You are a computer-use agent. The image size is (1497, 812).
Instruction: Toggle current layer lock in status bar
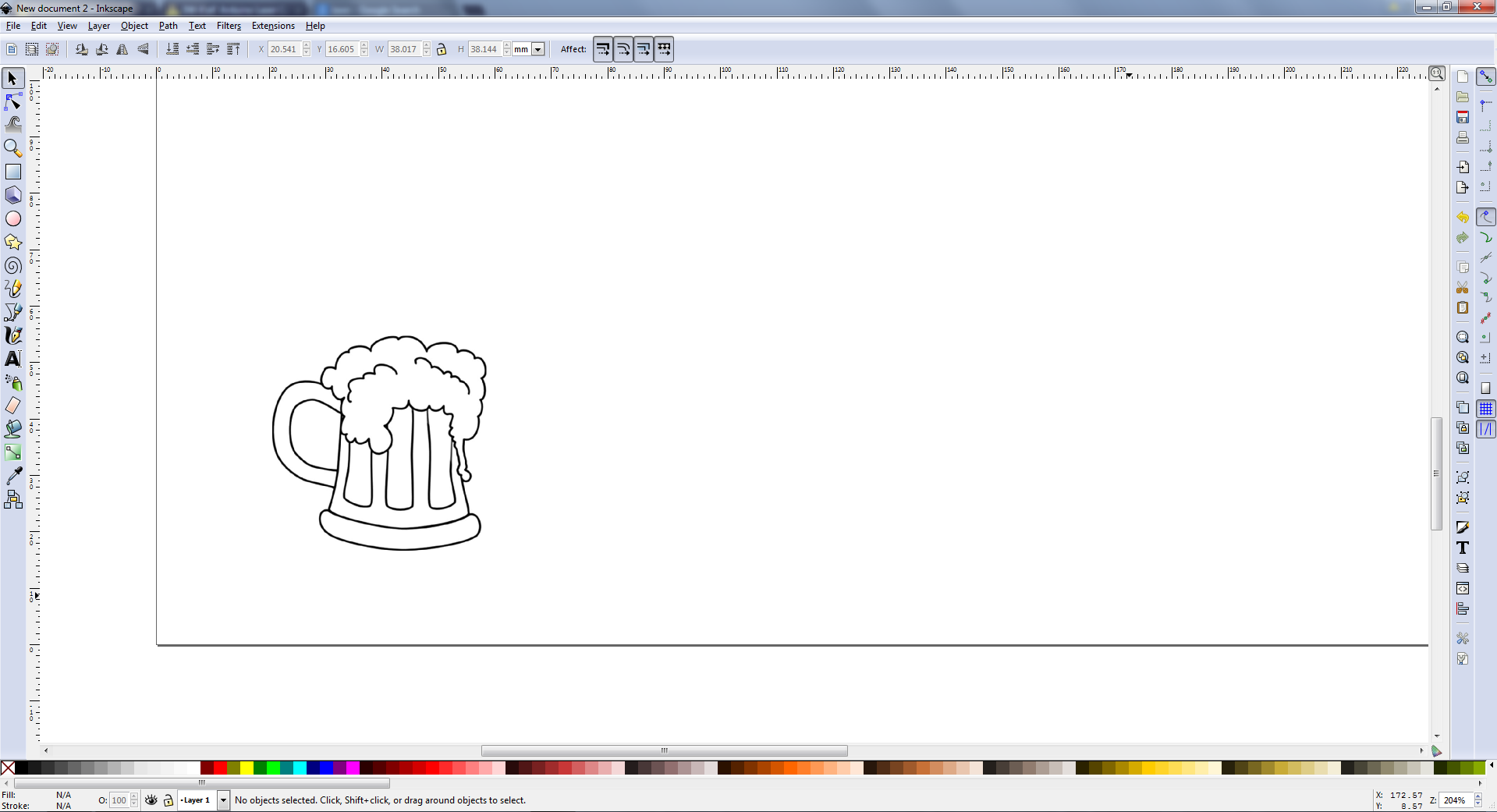[168, 800]
